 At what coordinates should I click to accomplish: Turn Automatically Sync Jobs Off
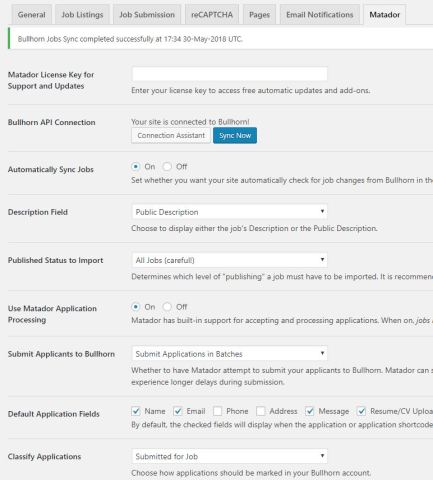click(167, 166)
